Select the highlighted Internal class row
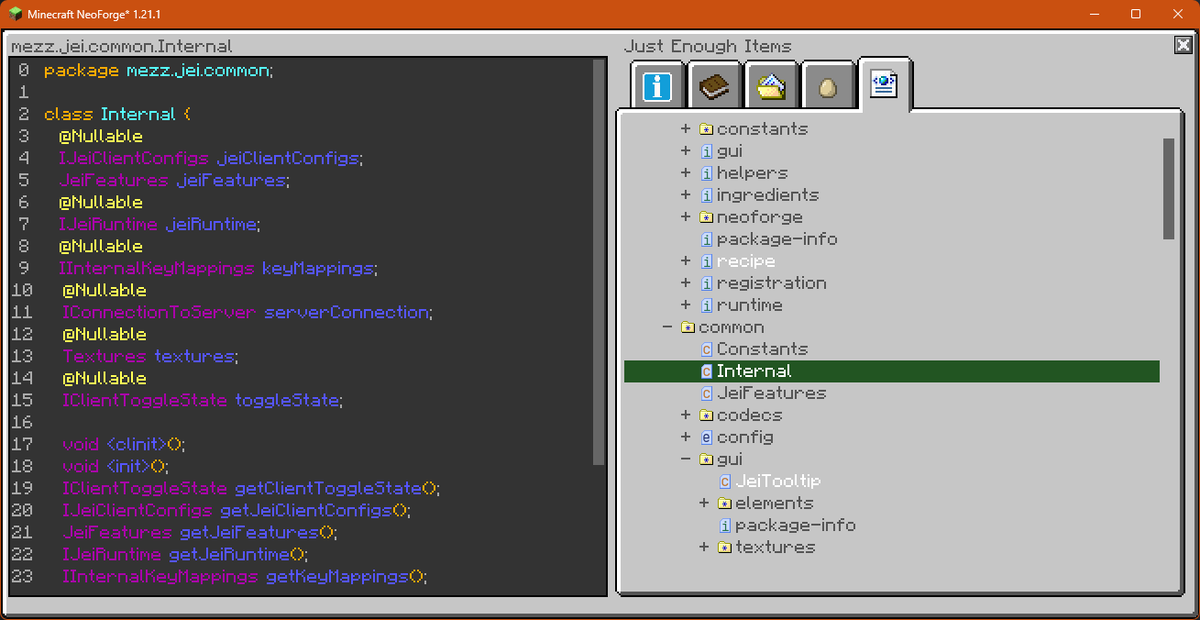The height and width of the screenshot is (620, 1200). click(892, 371)
